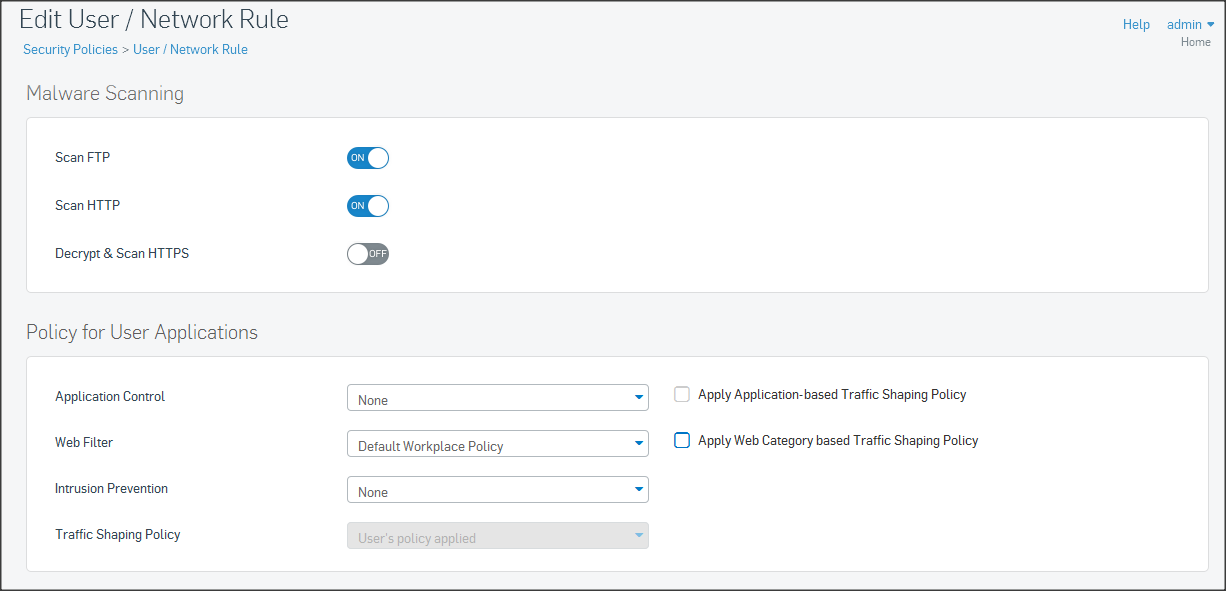
Task: Click the Application Control text label
Action: (110, 397)
